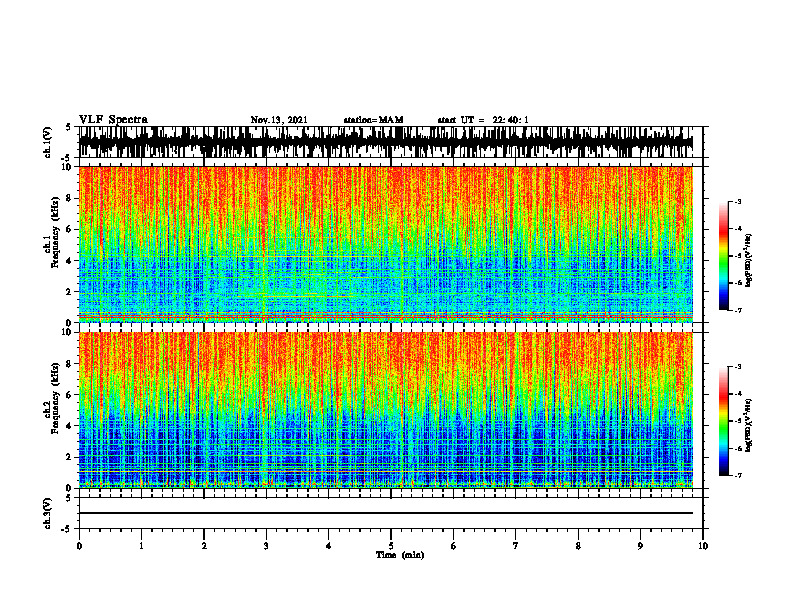The height and width of the screenshot is (612, 792).
Task: Click the "VLF Spectra" plot title
Action: 113,120
